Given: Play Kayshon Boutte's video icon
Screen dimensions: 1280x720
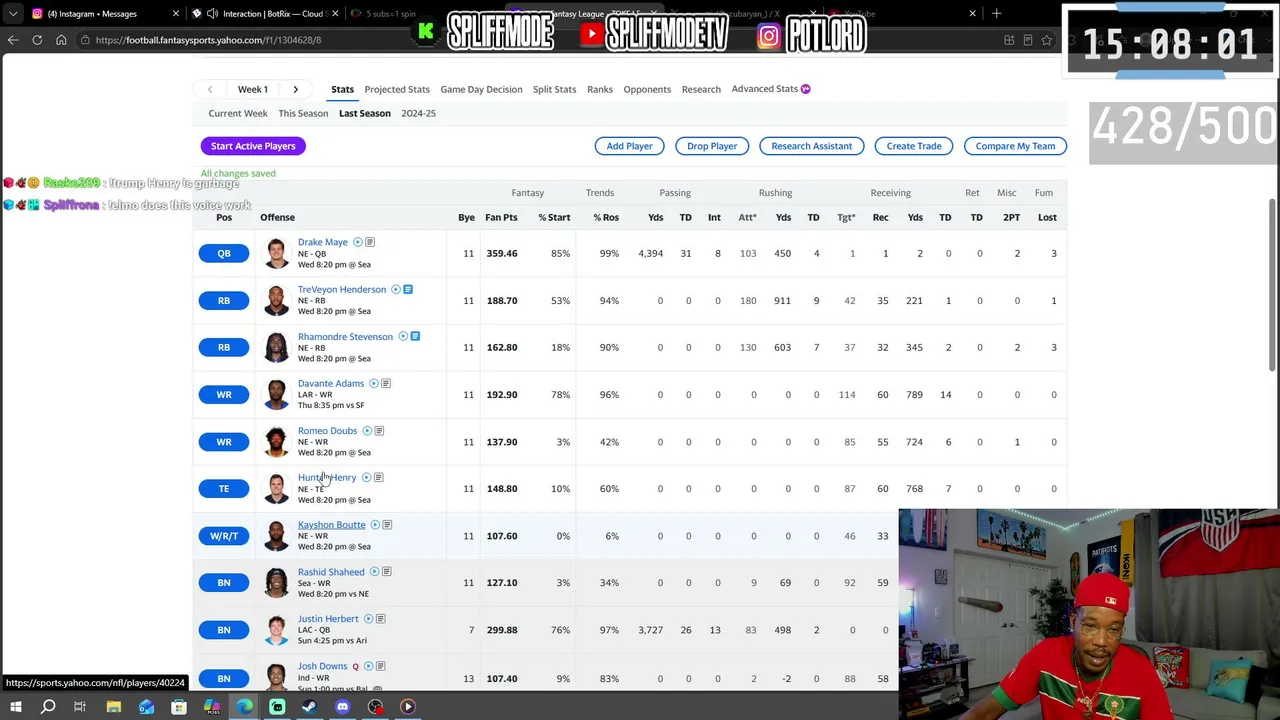Looking at the screenshot, I should click(375, 524).
